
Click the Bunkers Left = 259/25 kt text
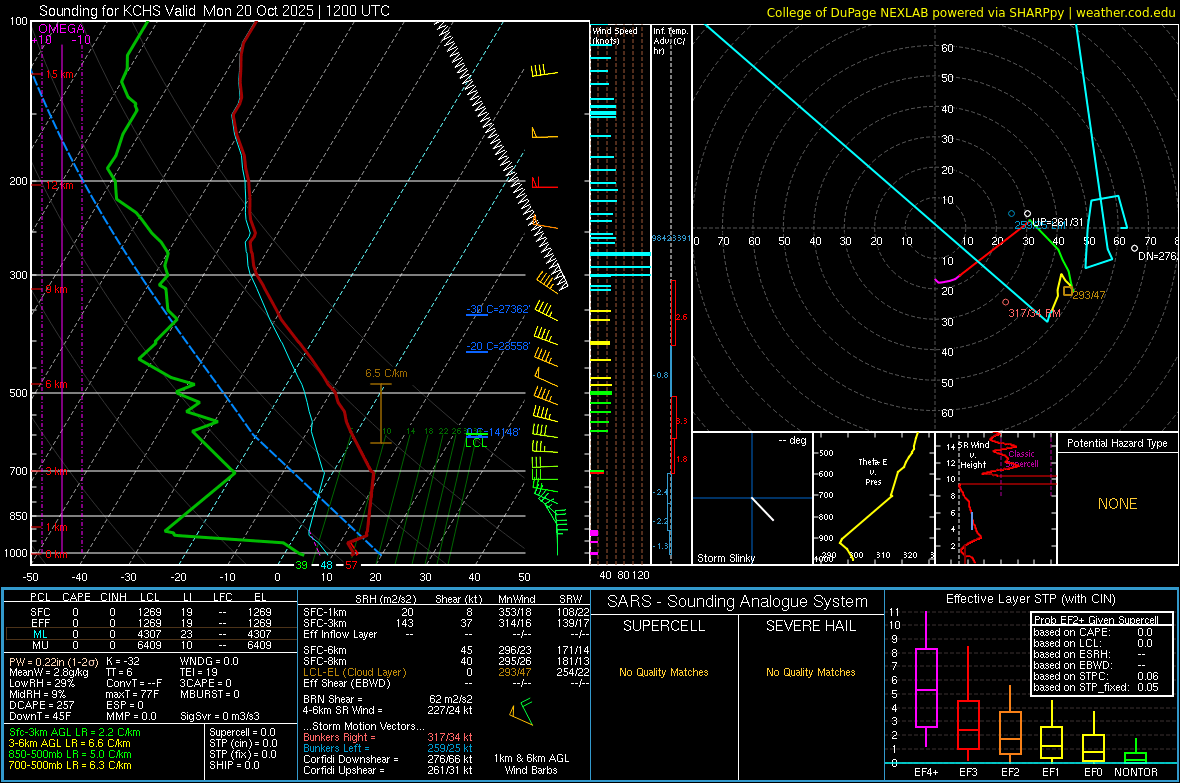(388, 748)
